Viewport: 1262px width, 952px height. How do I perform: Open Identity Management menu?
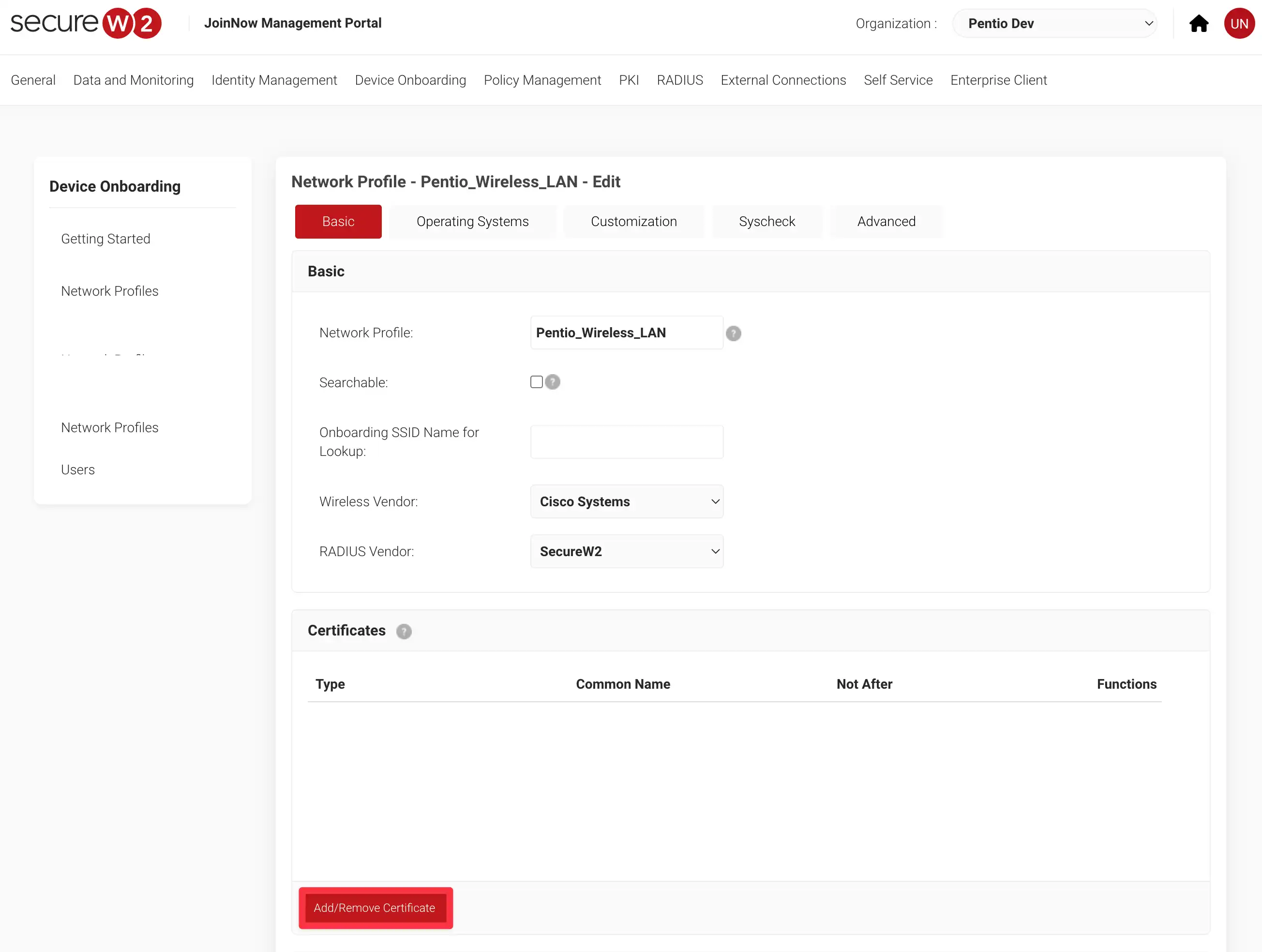[274, 80]
